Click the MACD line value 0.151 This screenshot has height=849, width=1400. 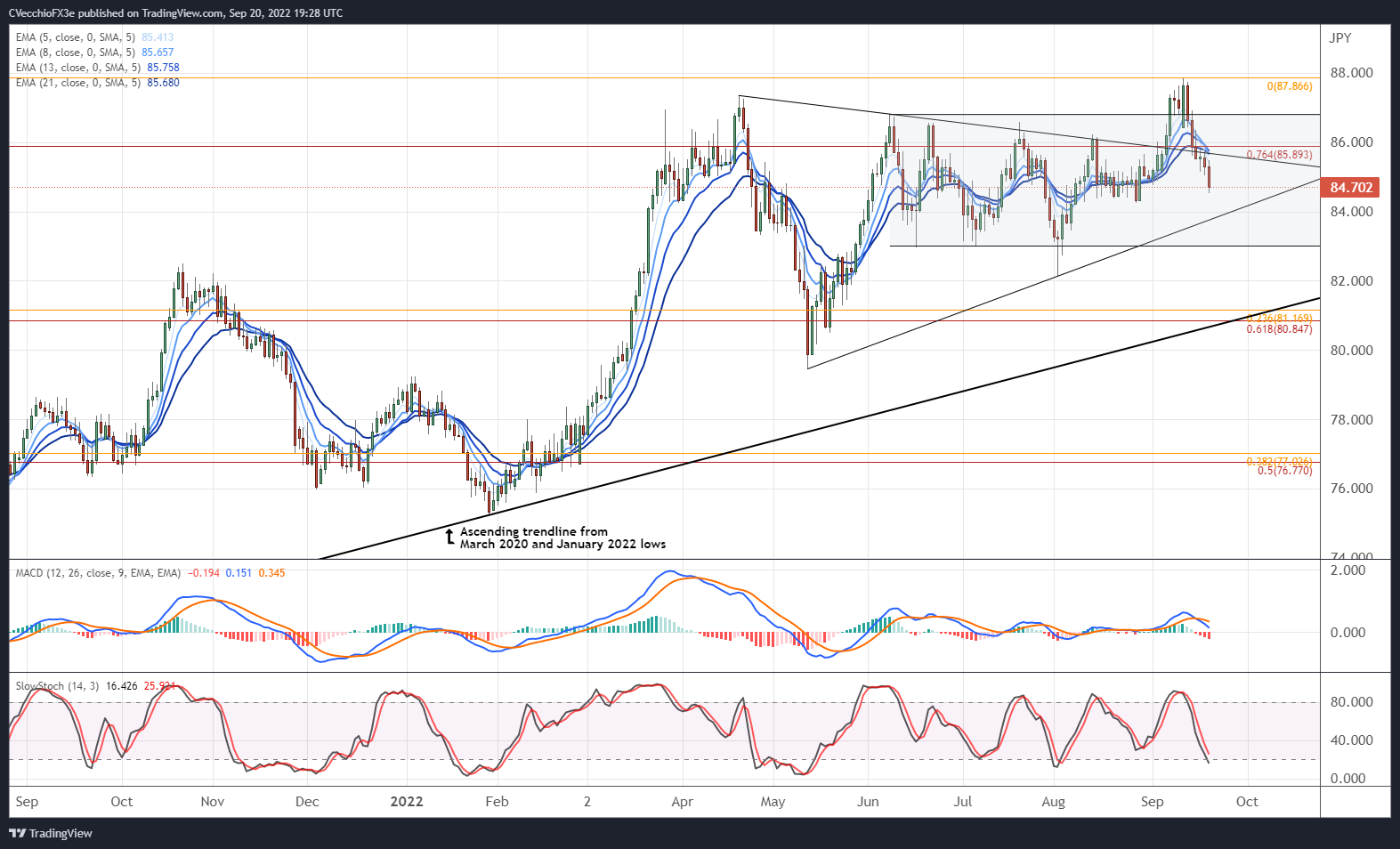pos(239,573)
